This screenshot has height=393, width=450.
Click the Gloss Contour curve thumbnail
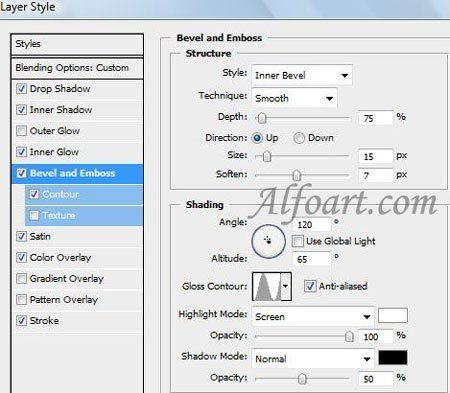point(267,286)
